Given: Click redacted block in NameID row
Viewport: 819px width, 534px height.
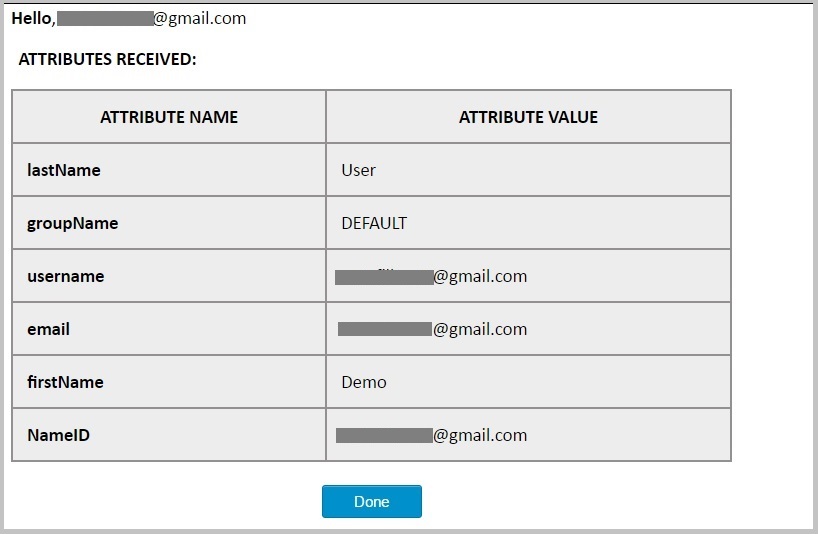Looking at the screenshot, I should click(x=384, y=436).
